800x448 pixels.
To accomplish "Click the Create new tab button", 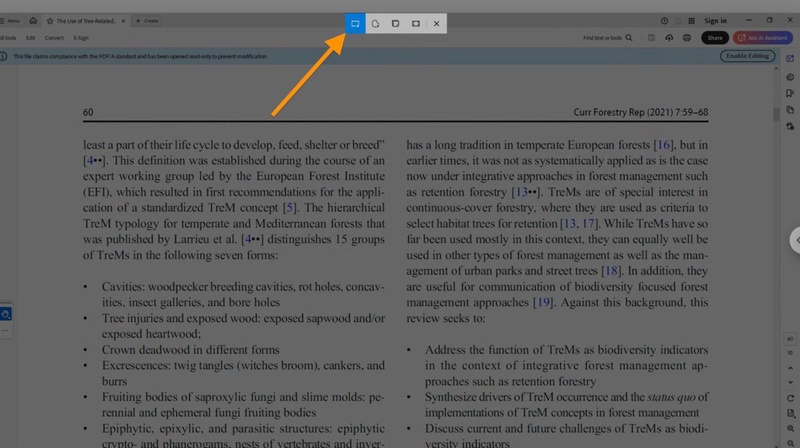I will (147, 20).
